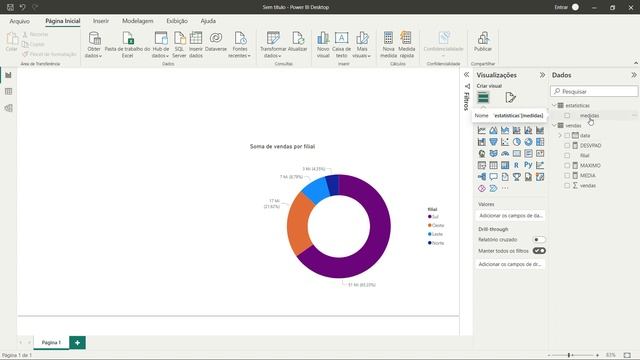Expand the data date hierarchy
640x360 pixels.
coord(560,136)
